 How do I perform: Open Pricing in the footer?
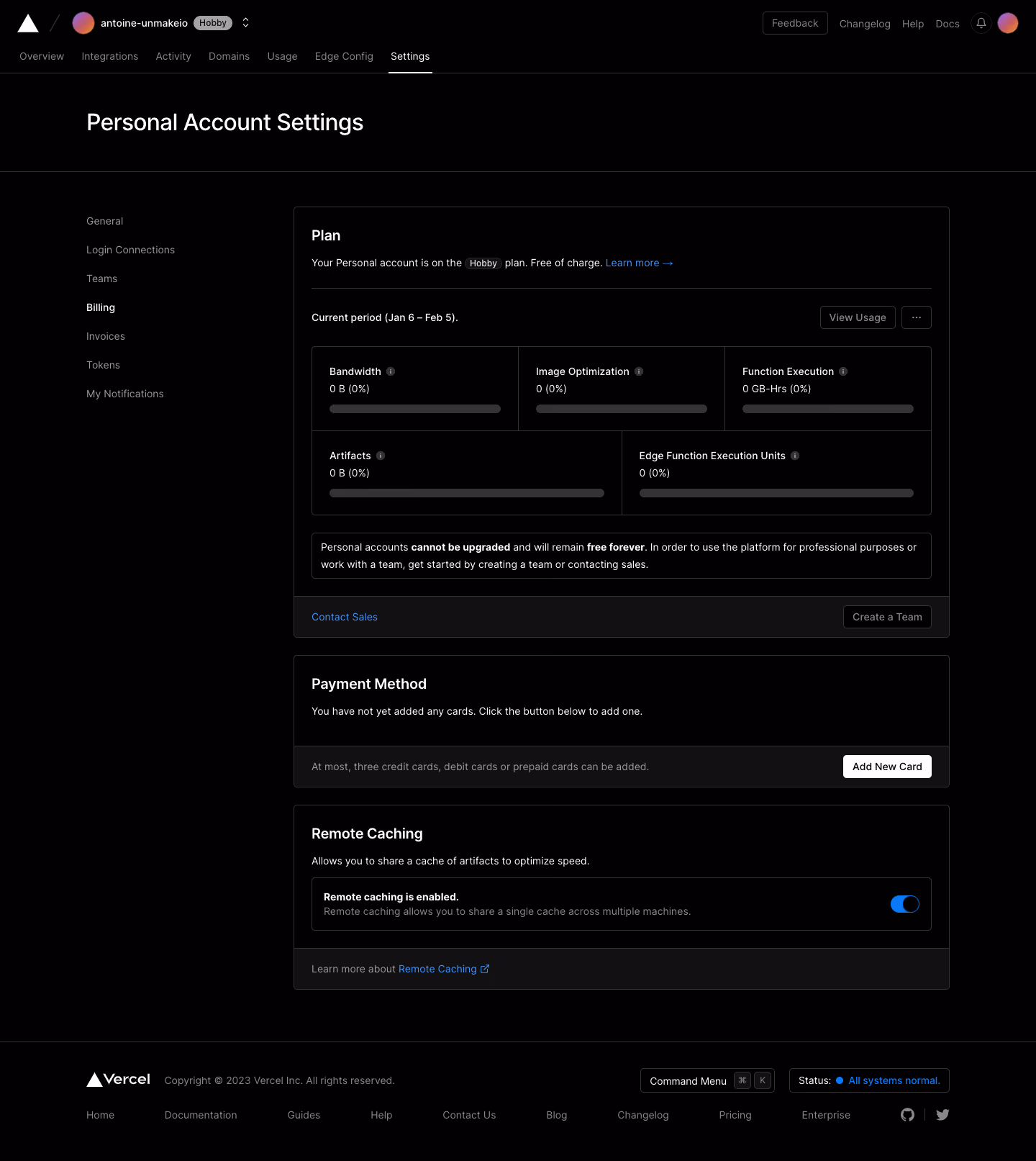point(735,1115)
